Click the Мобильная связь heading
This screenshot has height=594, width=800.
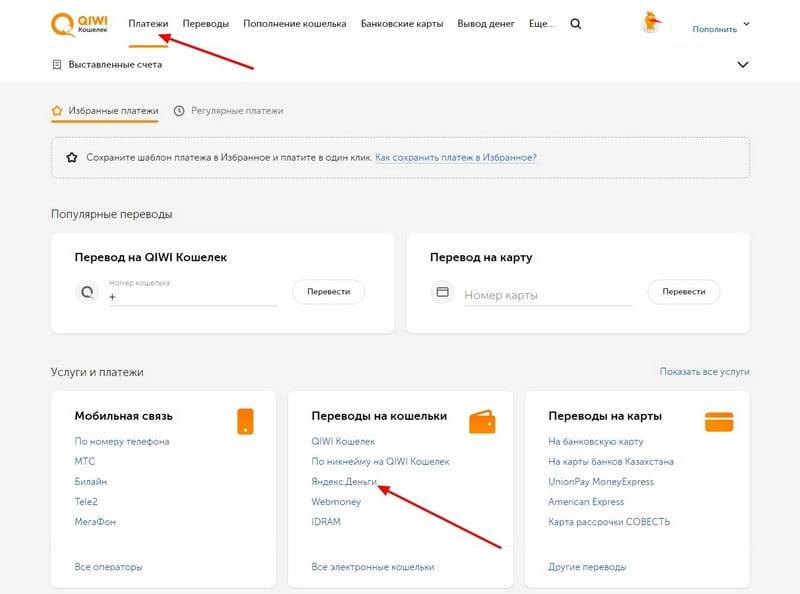(123, 416)
